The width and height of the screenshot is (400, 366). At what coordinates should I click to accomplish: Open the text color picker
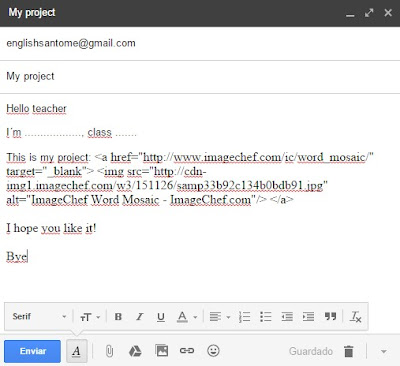[x=186, y=317]
